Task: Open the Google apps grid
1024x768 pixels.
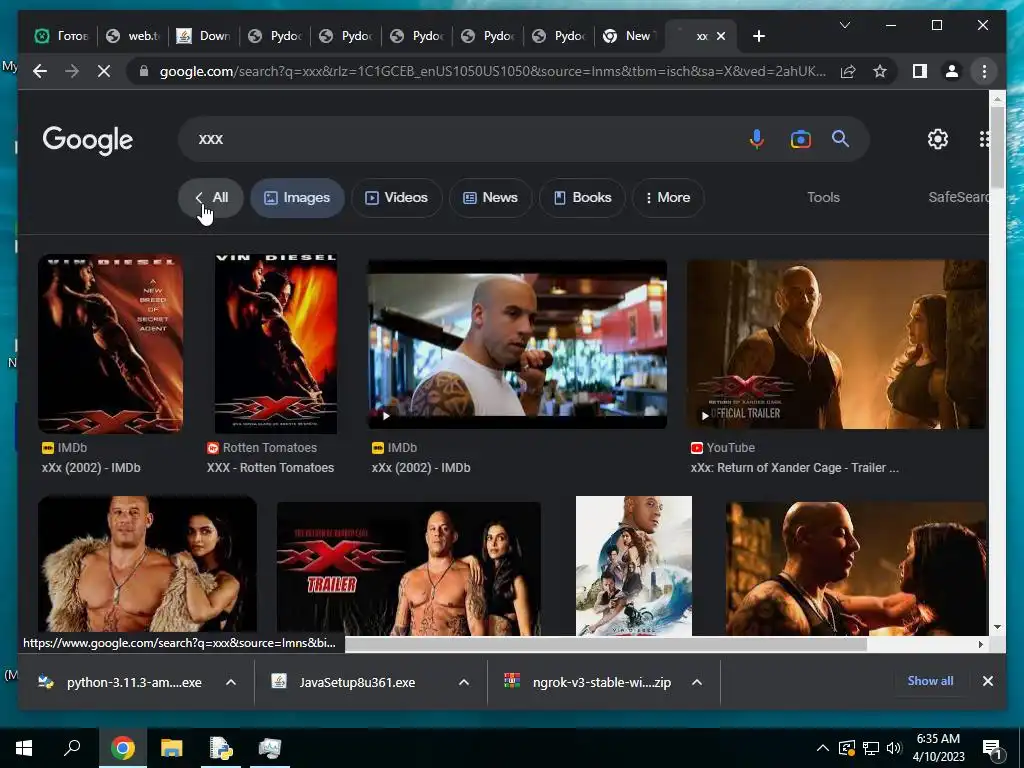Action: [x=984, y=139]
